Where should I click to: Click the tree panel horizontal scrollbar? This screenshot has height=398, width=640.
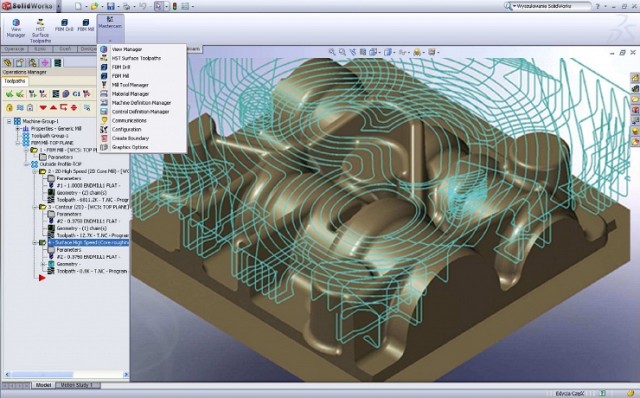(65, 374)
